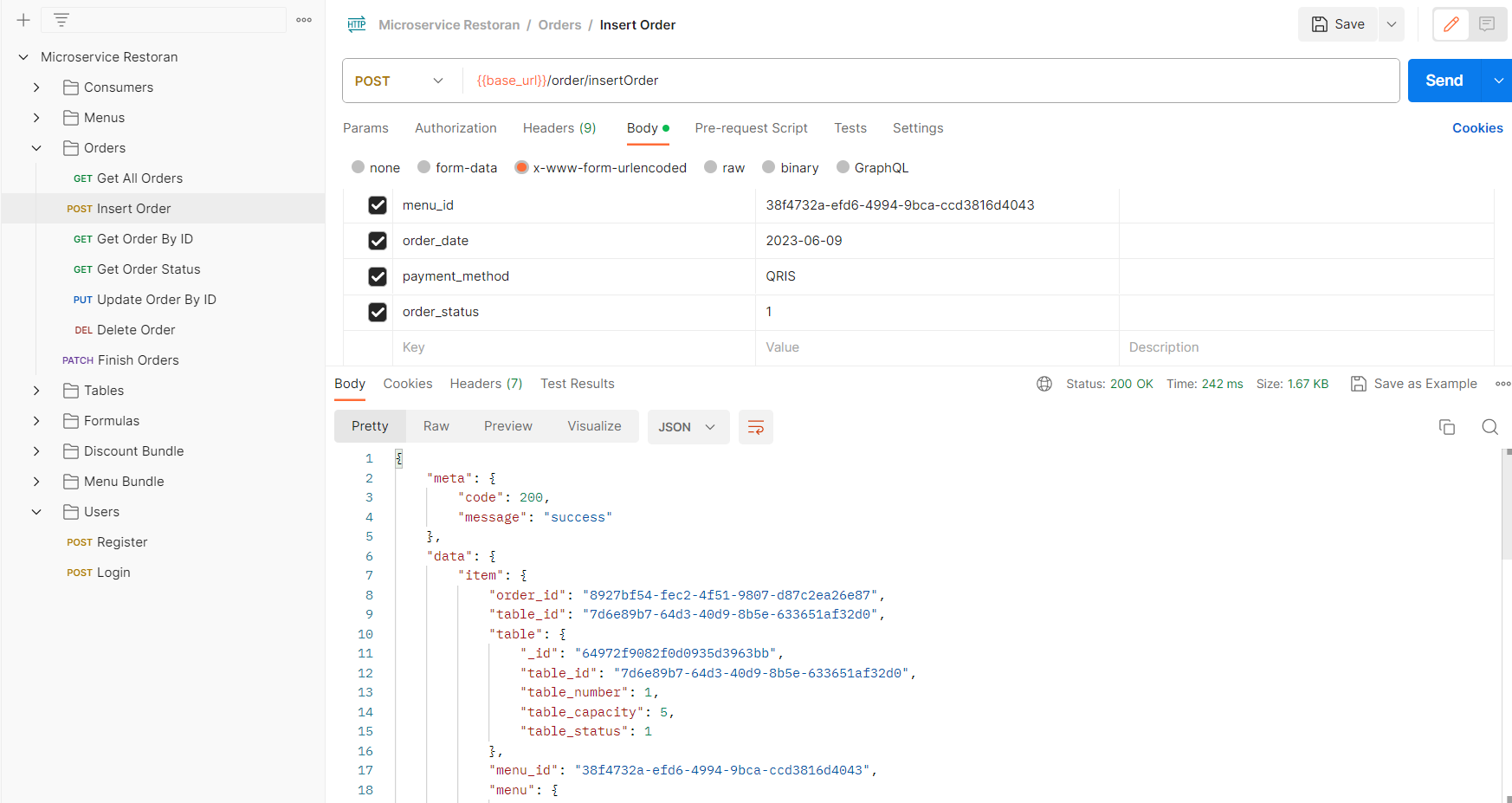Screen dimensions: 1512x803
Task: Search the response with magnifier icon
Action: 1489,427
